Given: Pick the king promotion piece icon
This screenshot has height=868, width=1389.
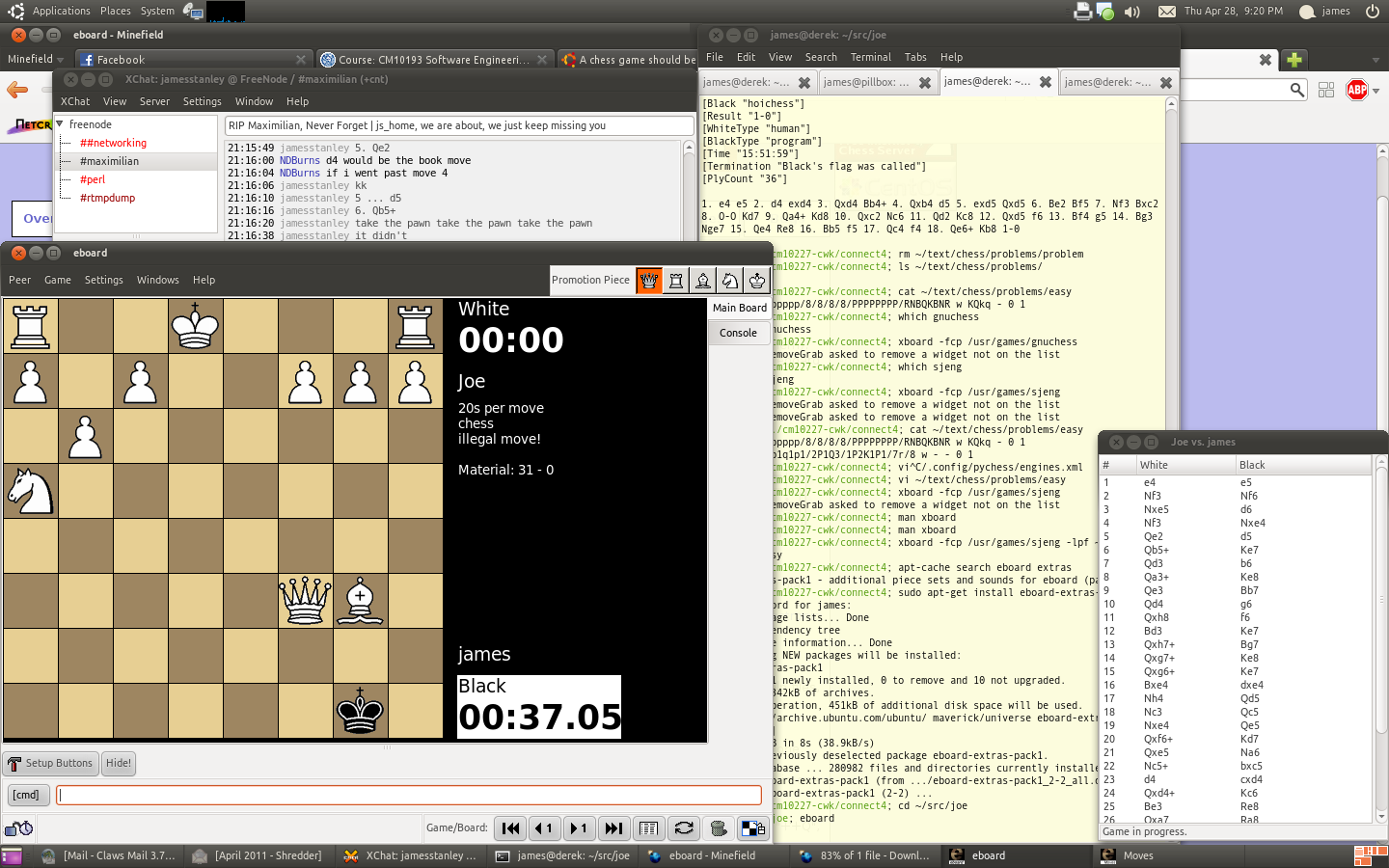Looking at the screenshot, I should click(x=757, y=281).
